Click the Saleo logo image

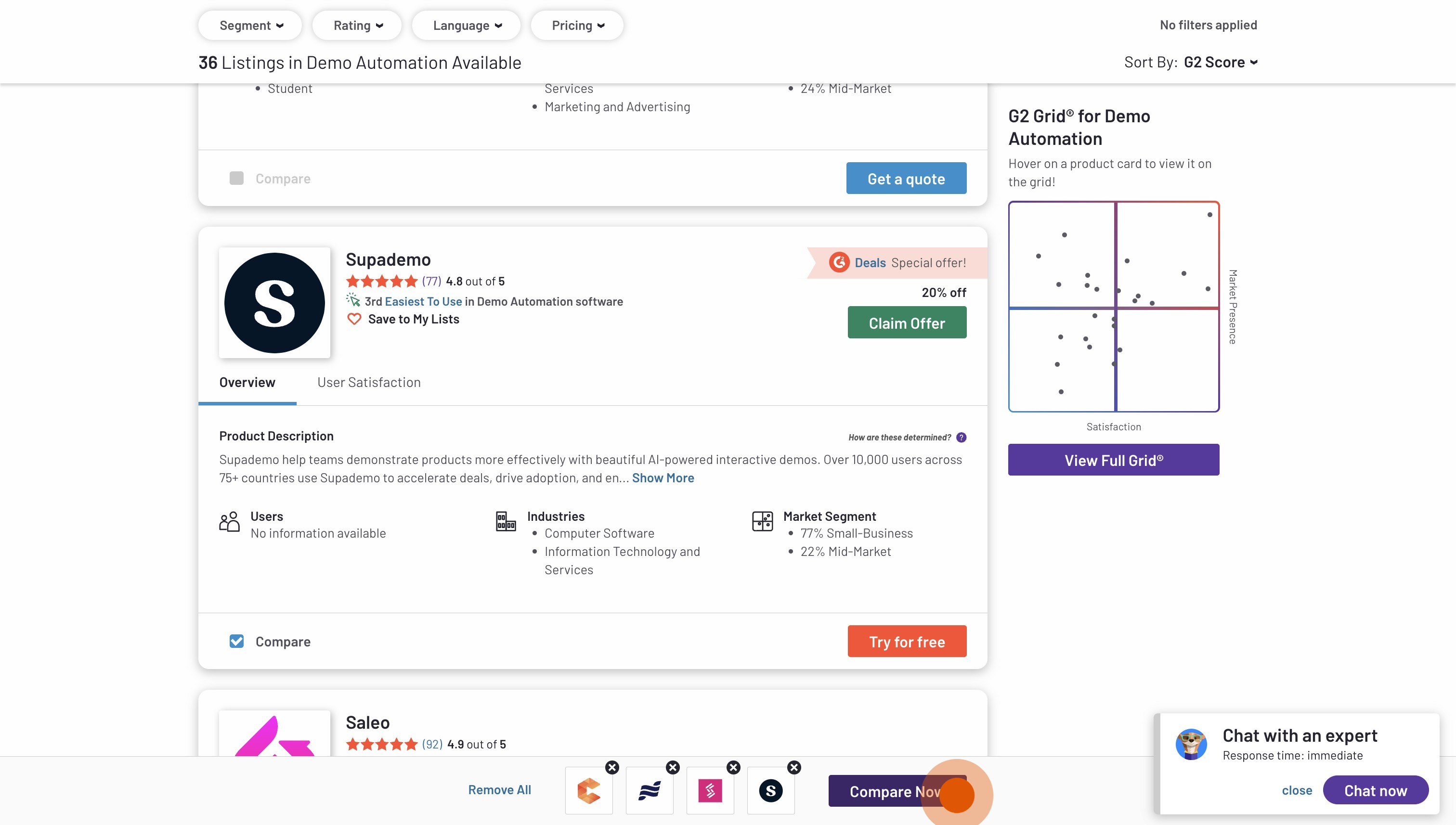pyautogui.click(x=274, y=733)
